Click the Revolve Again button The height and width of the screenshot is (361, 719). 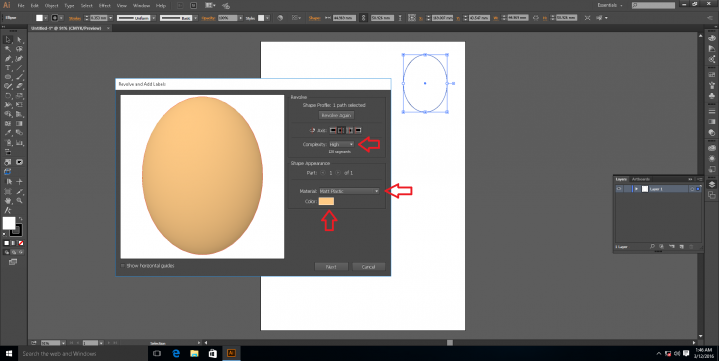337,116
